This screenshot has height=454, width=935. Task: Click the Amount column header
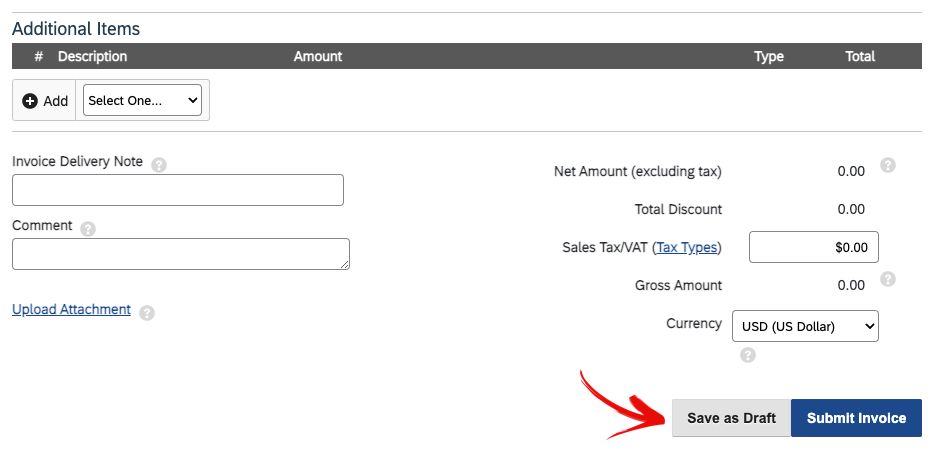coord(318,57)
